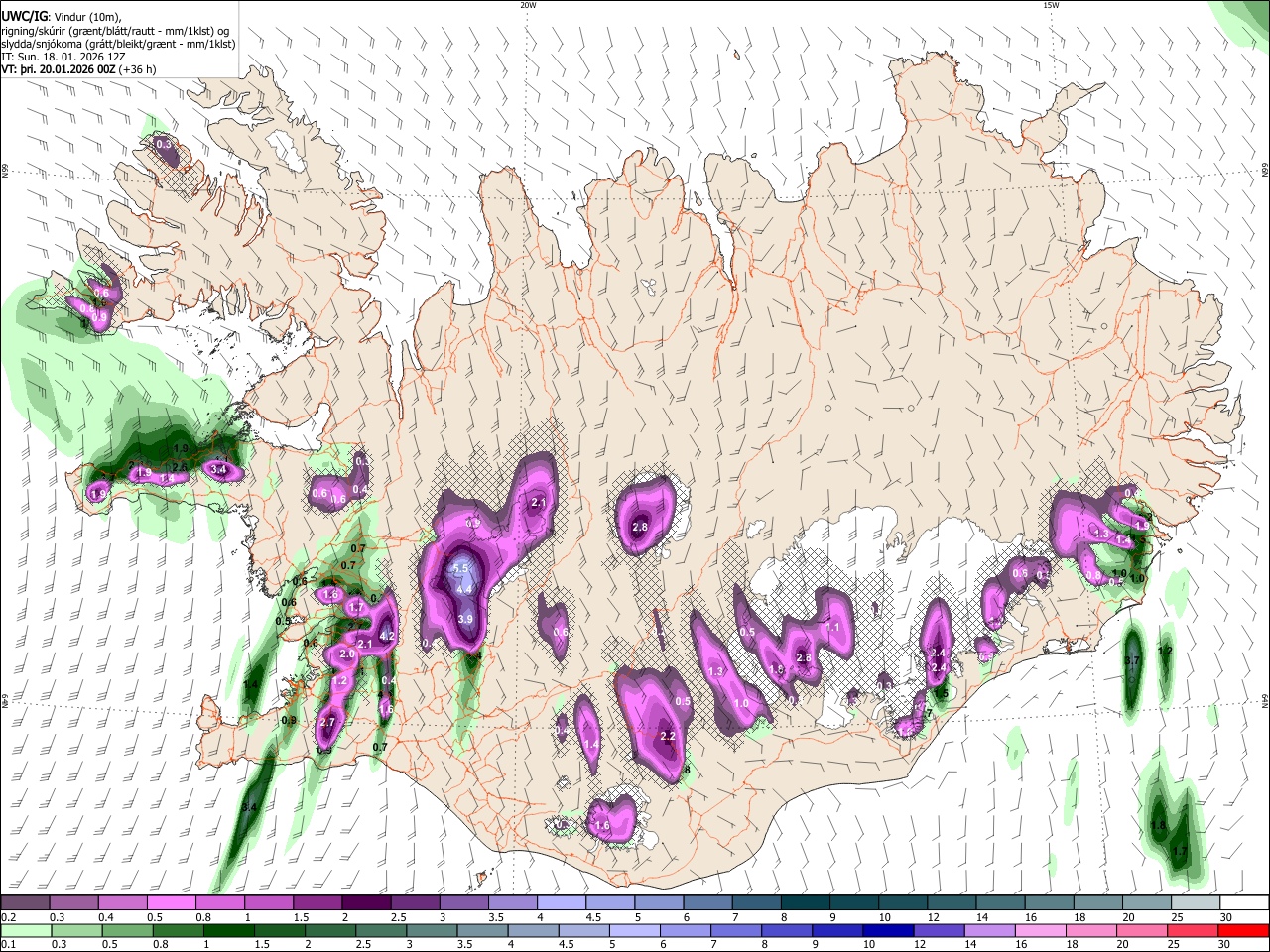Select top legend swatch between 0.2 and 0.3
The height and width of the screenshot is (952, 1270).
pyautogui.click(x=25, y=902)
